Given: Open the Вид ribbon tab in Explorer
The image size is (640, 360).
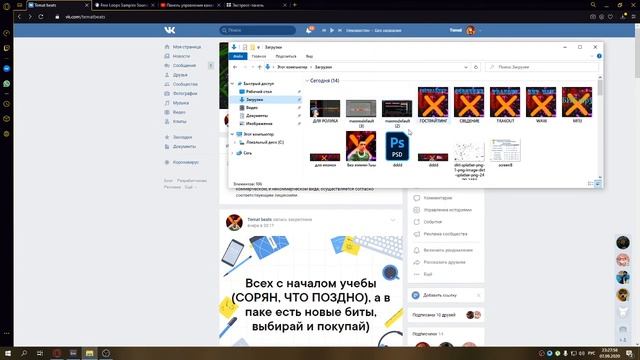Looking at the screenshot, I should [309, 56].
